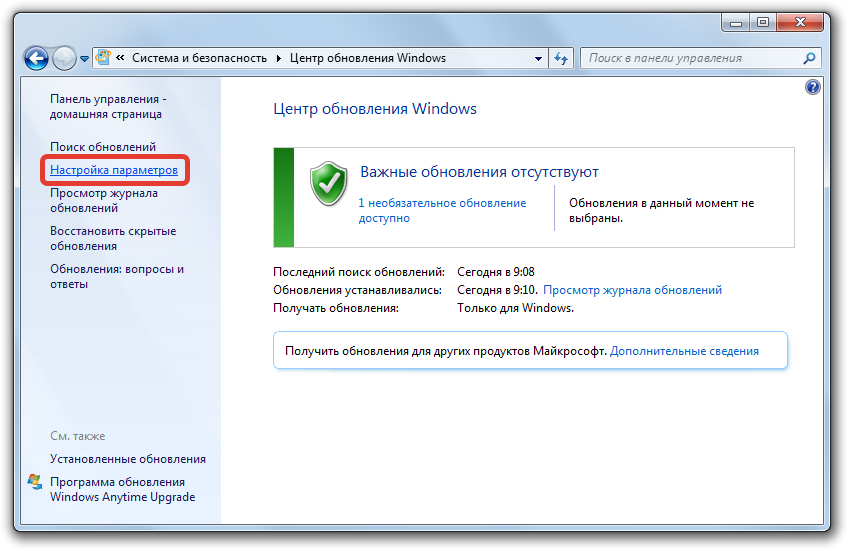Open Система и безопасность breadcrumb
This screenshot has width=849, height=551.
(x=199, y=58)
